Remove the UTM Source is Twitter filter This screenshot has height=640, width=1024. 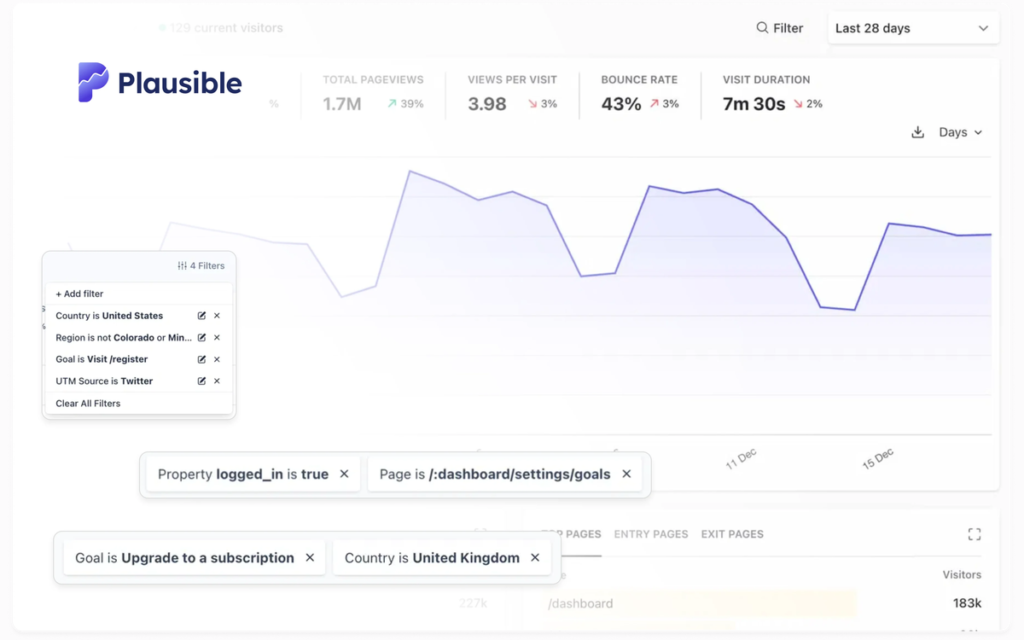[217, 381]
